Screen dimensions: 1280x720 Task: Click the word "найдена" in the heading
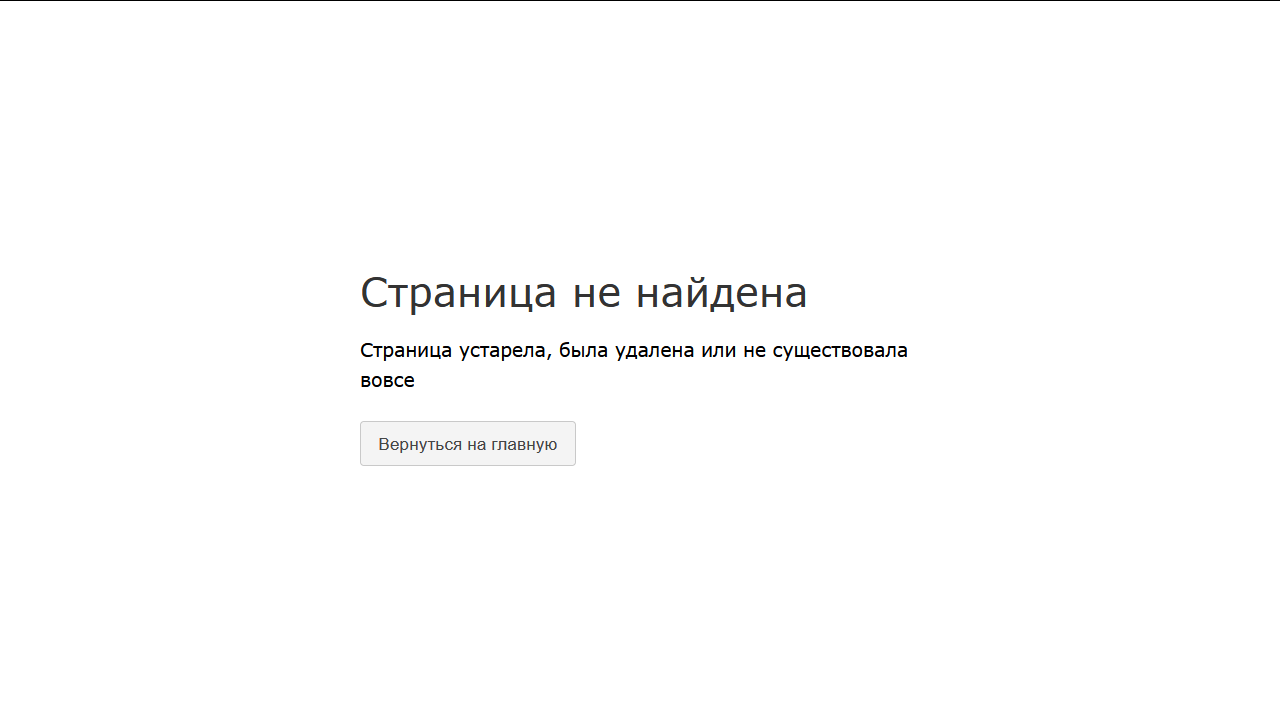point(721,293)
